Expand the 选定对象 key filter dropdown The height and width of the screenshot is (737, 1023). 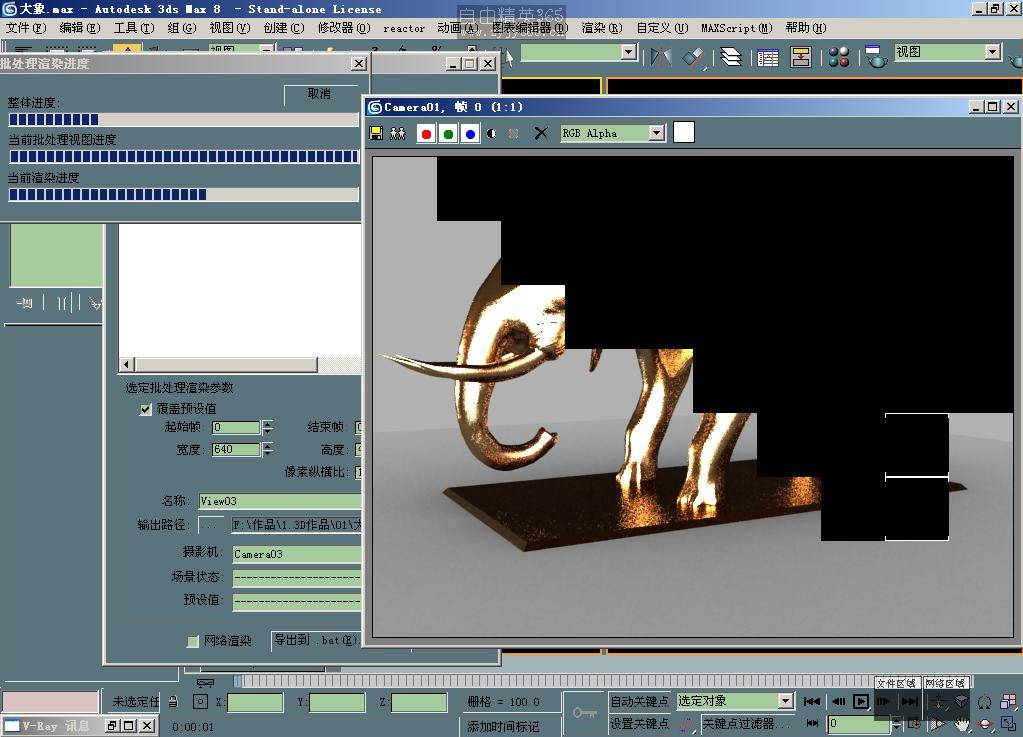click(x=785, y=701)
